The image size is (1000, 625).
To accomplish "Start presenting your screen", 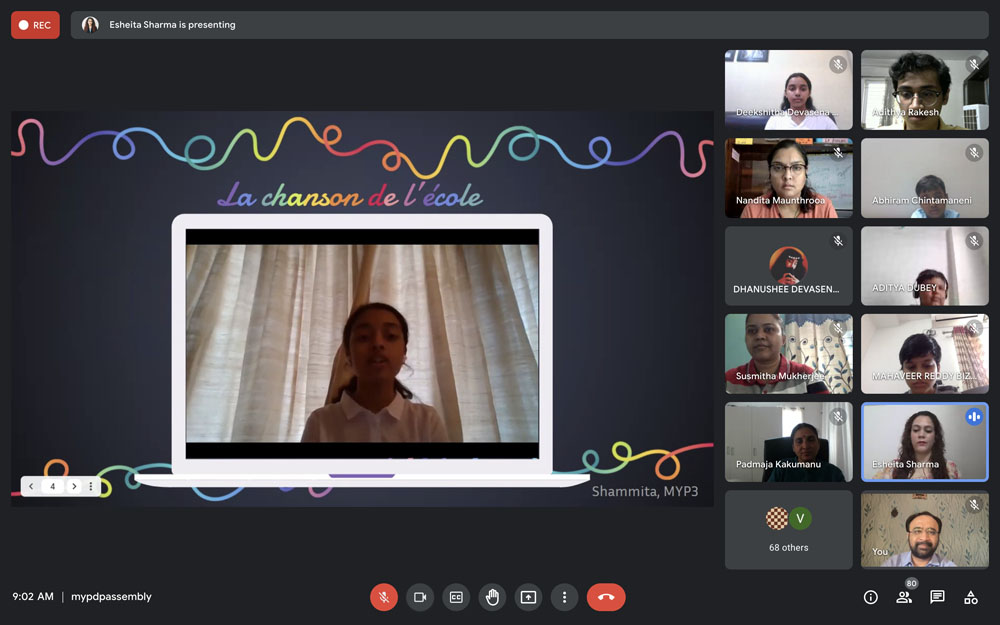I will coord(528,597).
